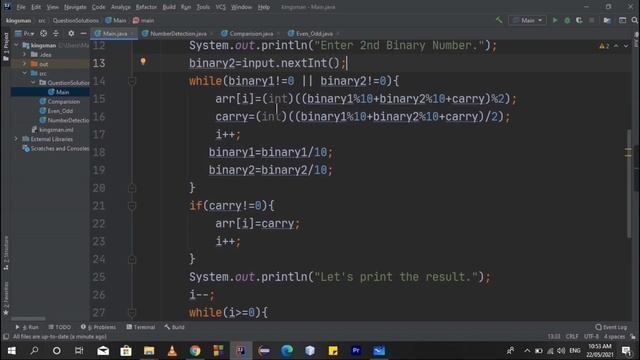The image size is (640, 360).
Task: Open Project Structure icon in toolbar
Action: (x=607, y=20)
